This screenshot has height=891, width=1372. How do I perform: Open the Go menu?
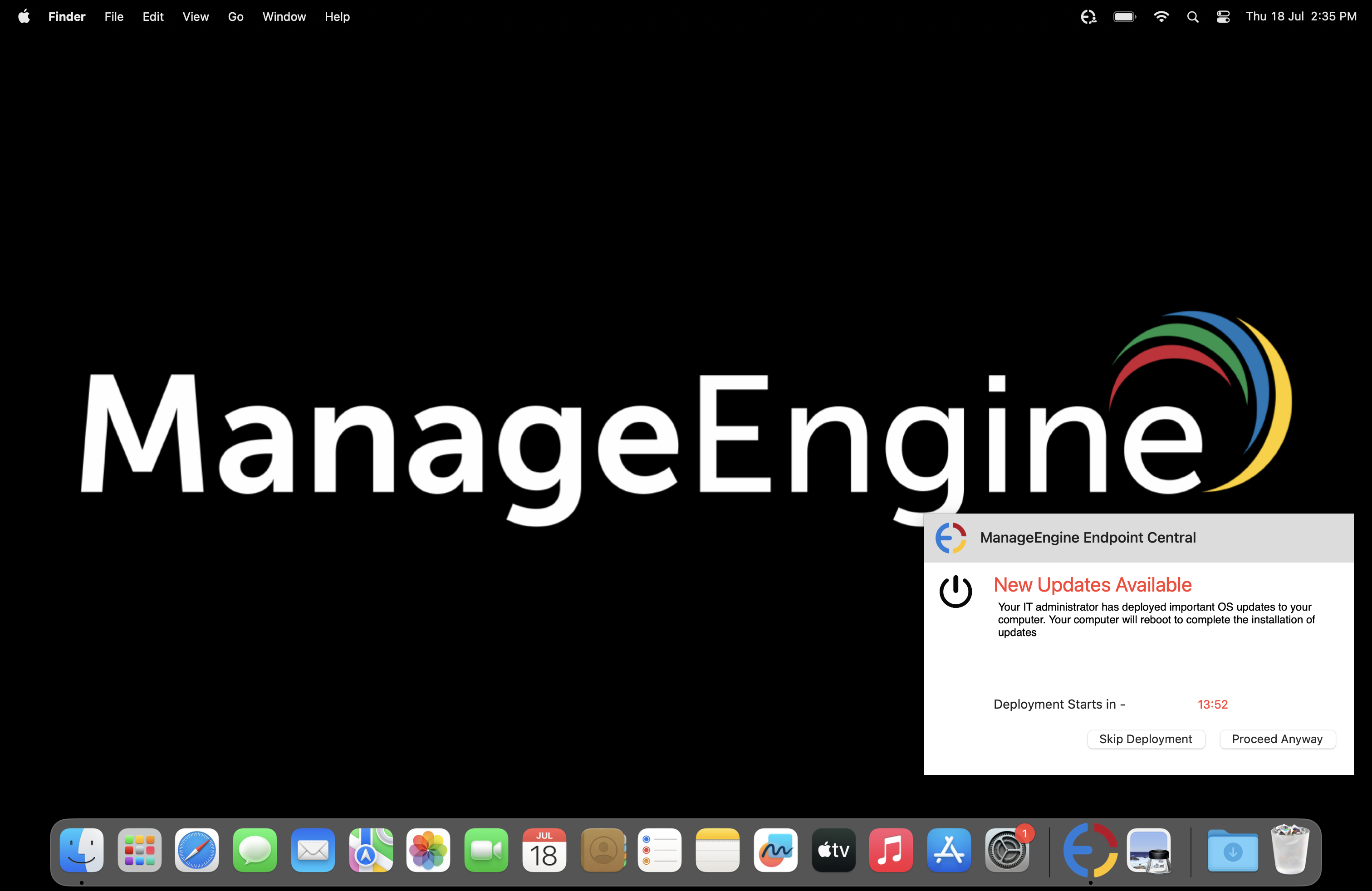point(235,17)
